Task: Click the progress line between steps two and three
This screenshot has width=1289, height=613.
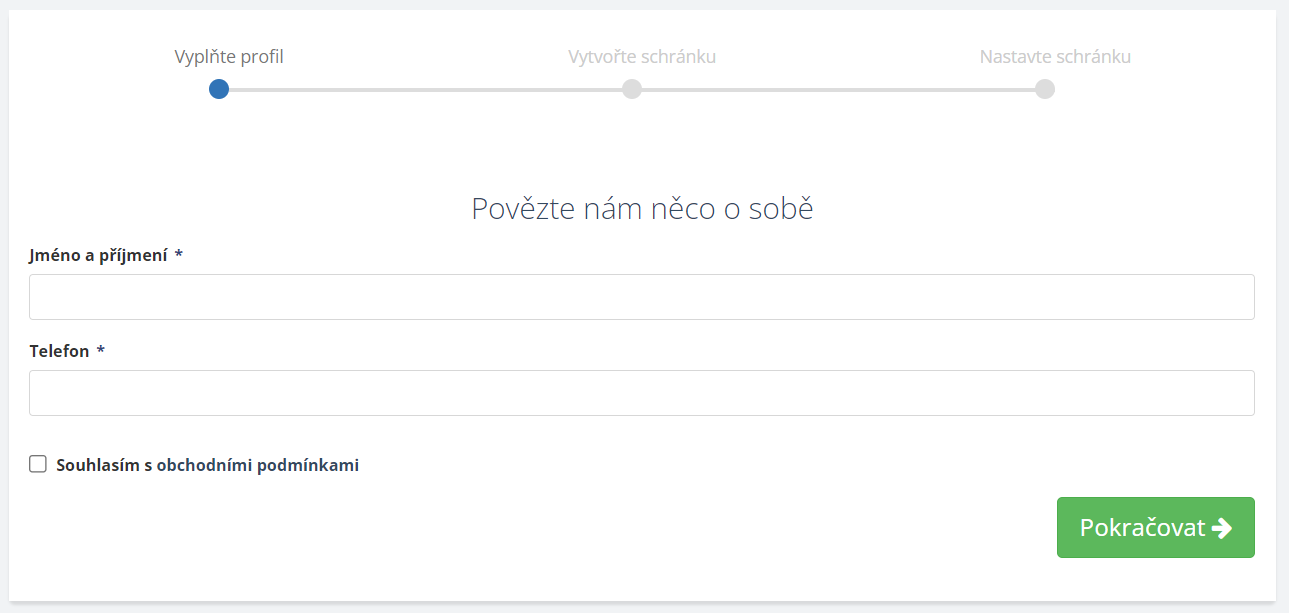Action: coord(838,89)
